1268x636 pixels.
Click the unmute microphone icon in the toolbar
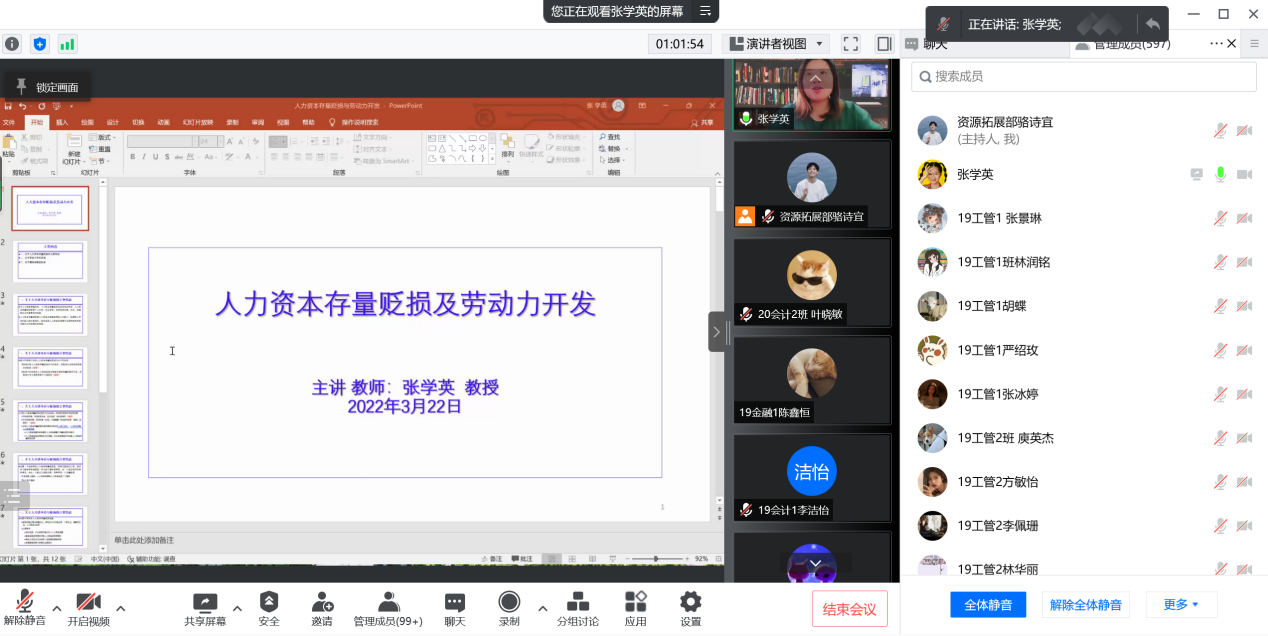(25, 602)
